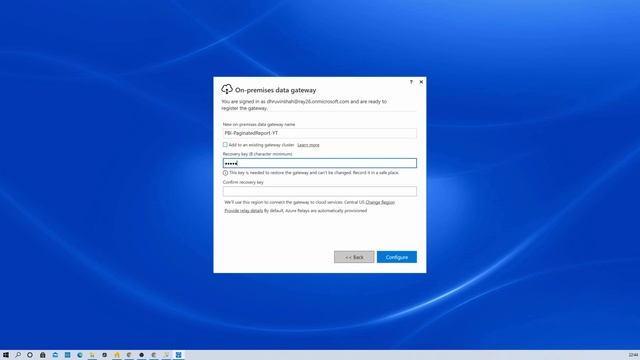The height and width of the screenshot is (360, 640).
Task: Open Microsoft Store bag icon in taskbar
Action: pyautogui.click(x=42, y=355)
